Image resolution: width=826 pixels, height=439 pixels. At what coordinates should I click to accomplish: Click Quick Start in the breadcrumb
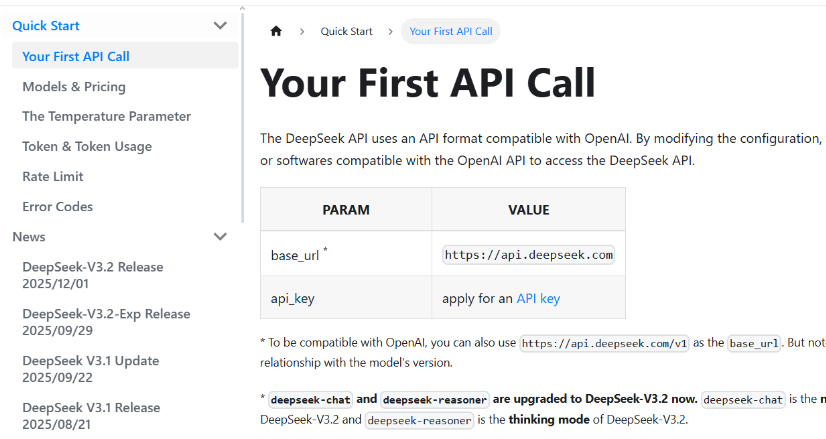tap(346, 32)
